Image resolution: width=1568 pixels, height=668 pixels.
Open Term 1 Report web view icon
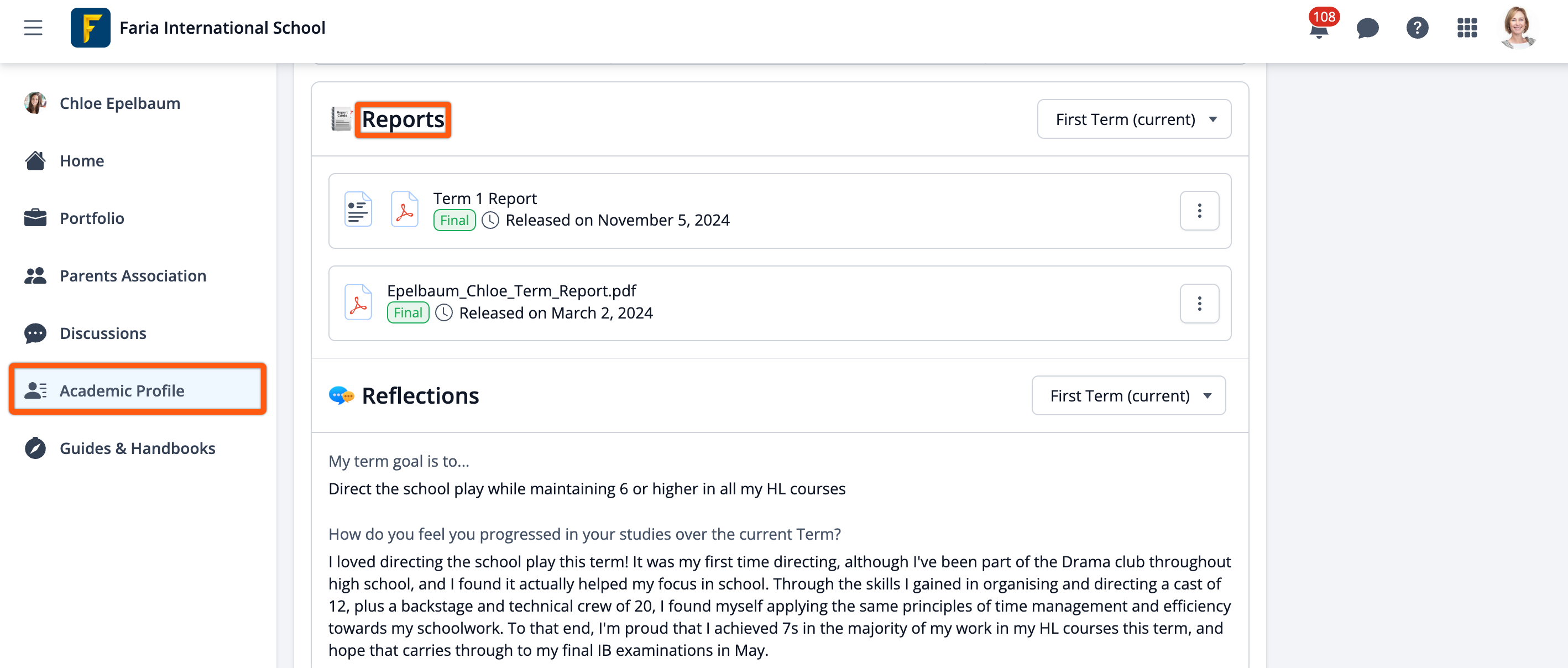[x=358, y=210]
